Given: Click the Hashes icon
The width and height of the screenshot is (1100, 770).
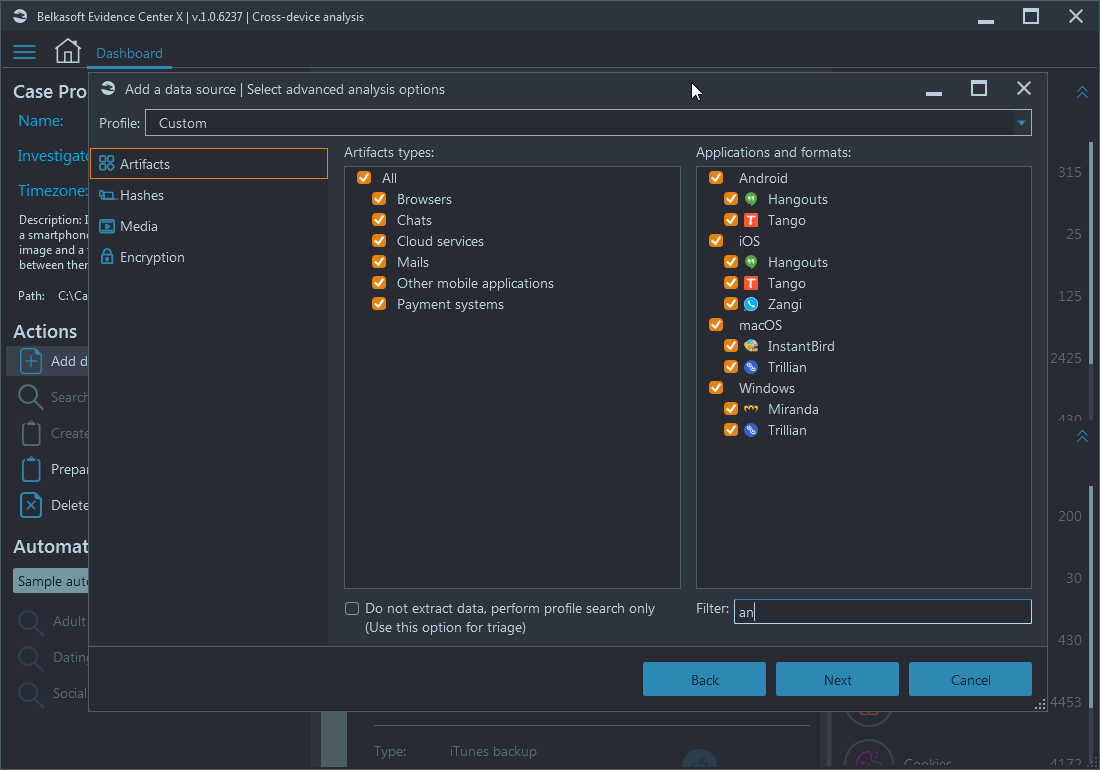Looking at the screenshot, I should click(x=107, y=195).
